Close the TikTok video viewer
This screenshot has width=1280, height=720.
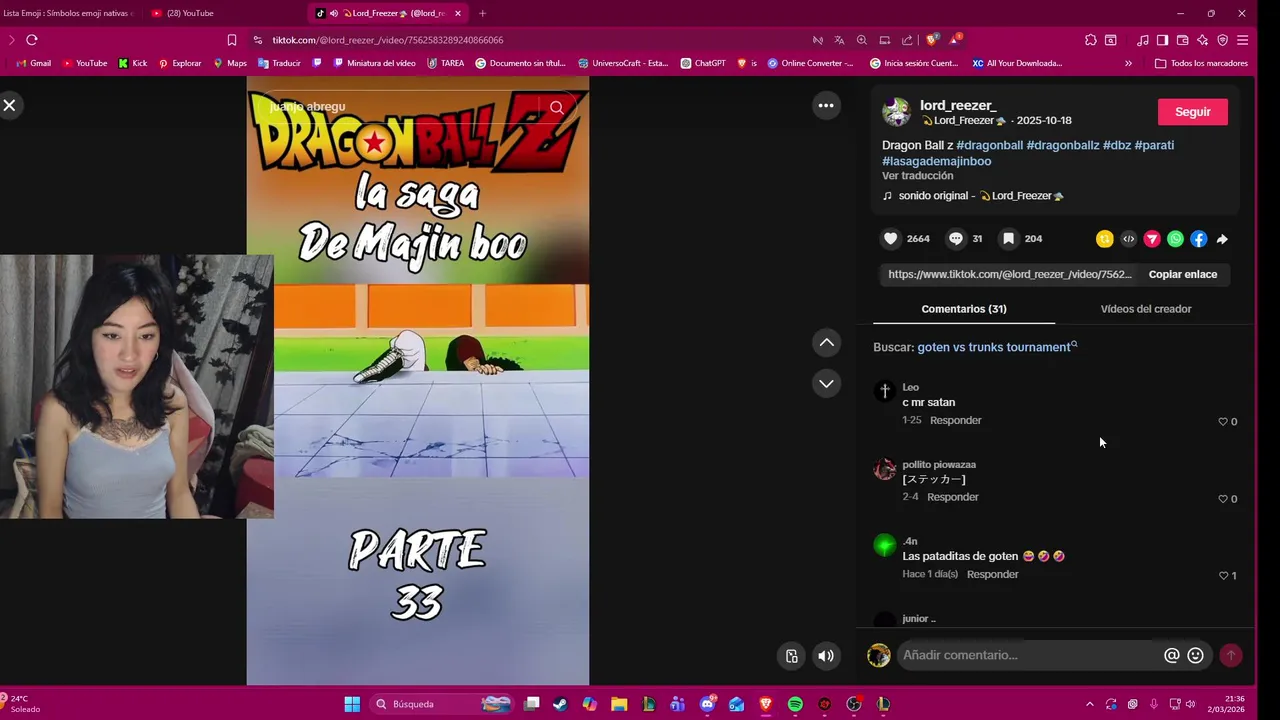coord(9,105)
